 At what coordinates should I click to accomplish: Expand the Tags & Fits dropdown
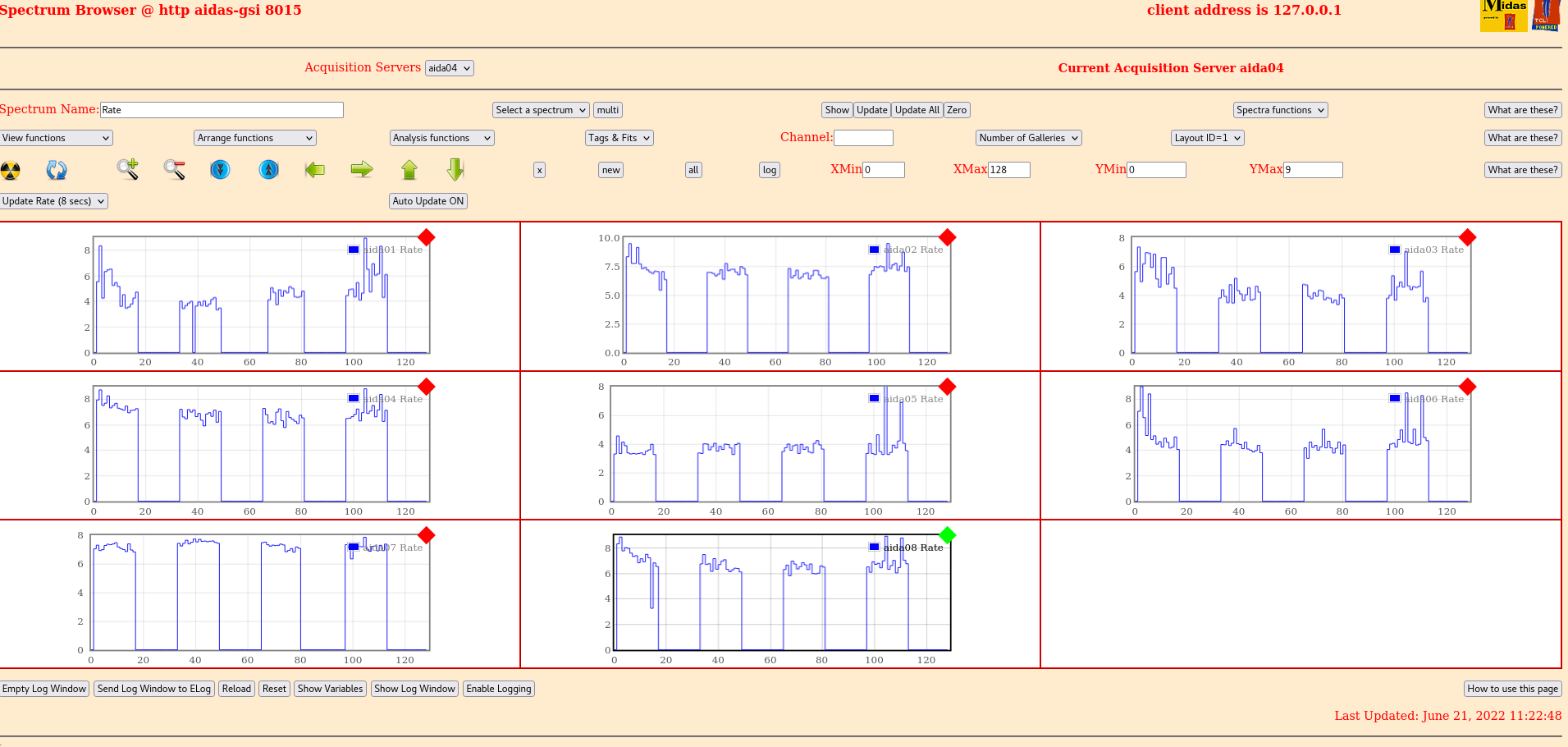(619, 138)
